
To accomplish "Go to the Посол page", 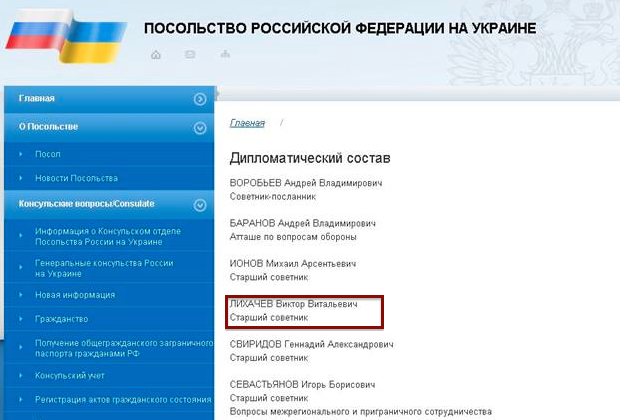I will click(x=48, y=154).
